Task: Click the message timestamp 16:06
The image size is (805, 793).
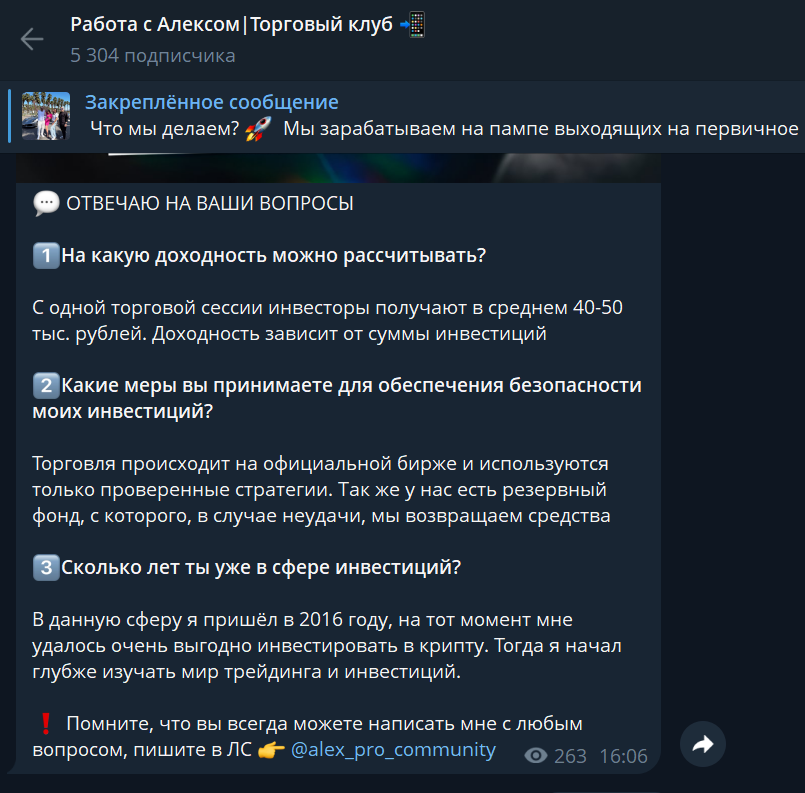Action: [x=623, y=756]
